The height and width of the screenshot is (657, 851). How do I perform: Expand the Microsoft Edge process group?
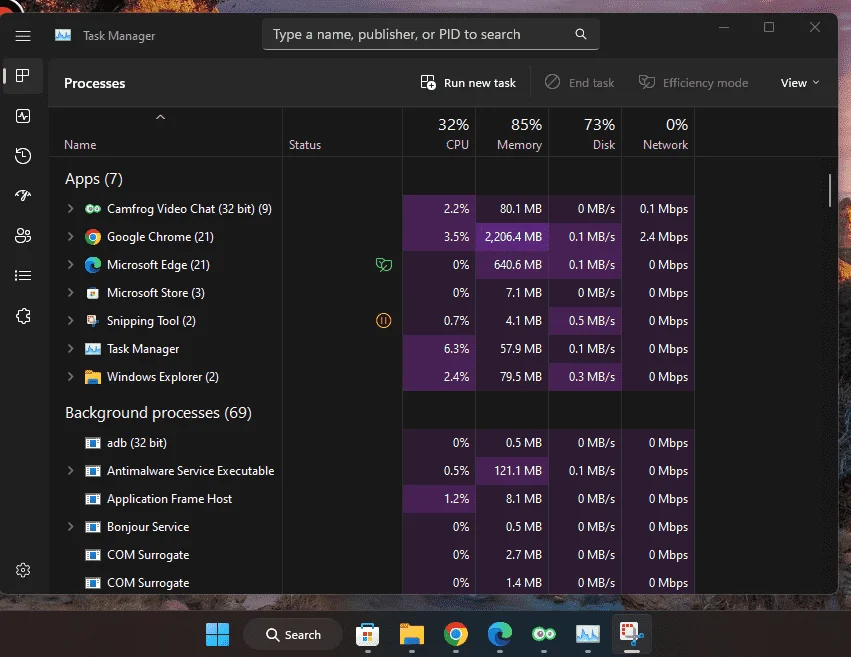coord(71,264)
